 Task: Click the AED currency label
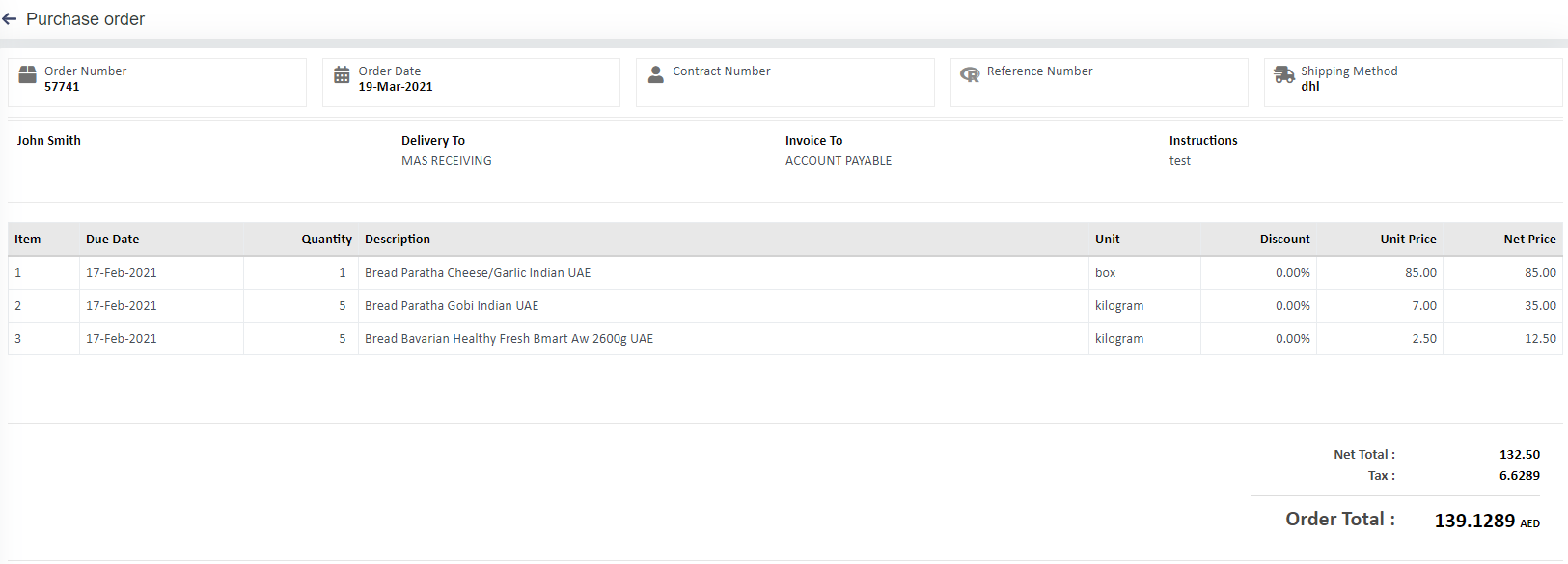coord(1530,524)
